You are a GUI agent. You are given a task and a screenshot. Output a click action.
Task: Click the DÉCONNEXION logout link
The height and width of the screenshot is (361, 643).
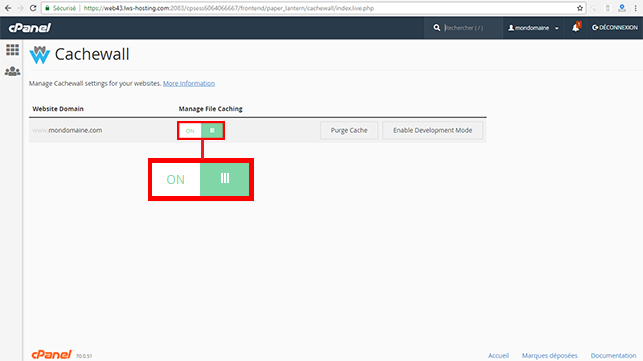[615, 27]
